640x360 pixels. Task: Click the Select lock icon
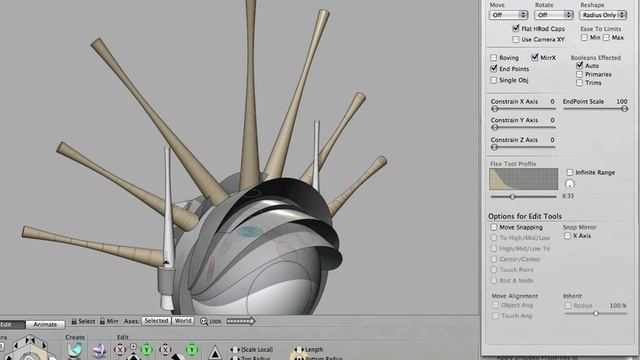[x=74, y=322]
